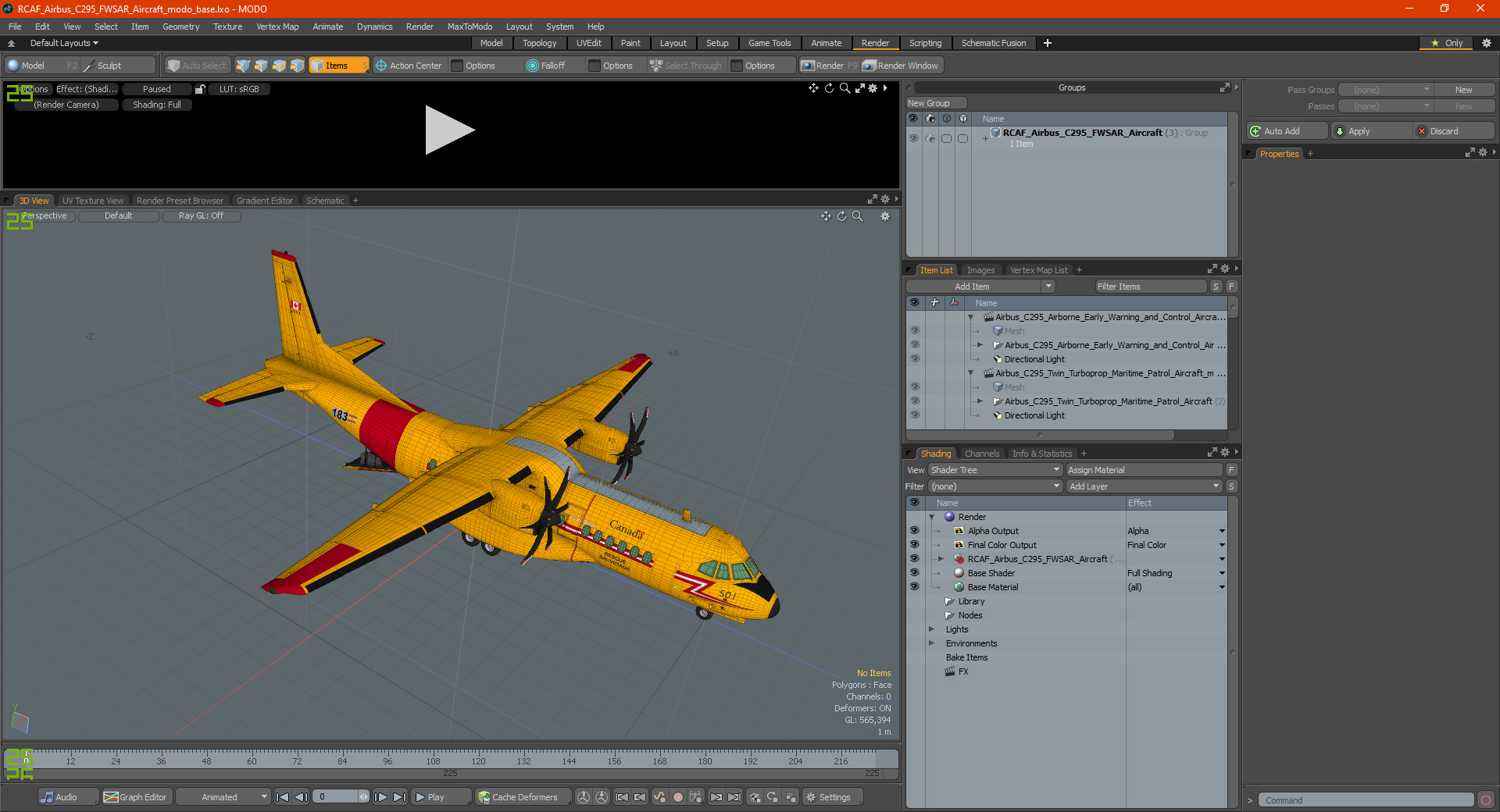Screen dimensions: 1500x812
Task: Click the zoom icon in render preview
Action: click(x=845, y=88)
